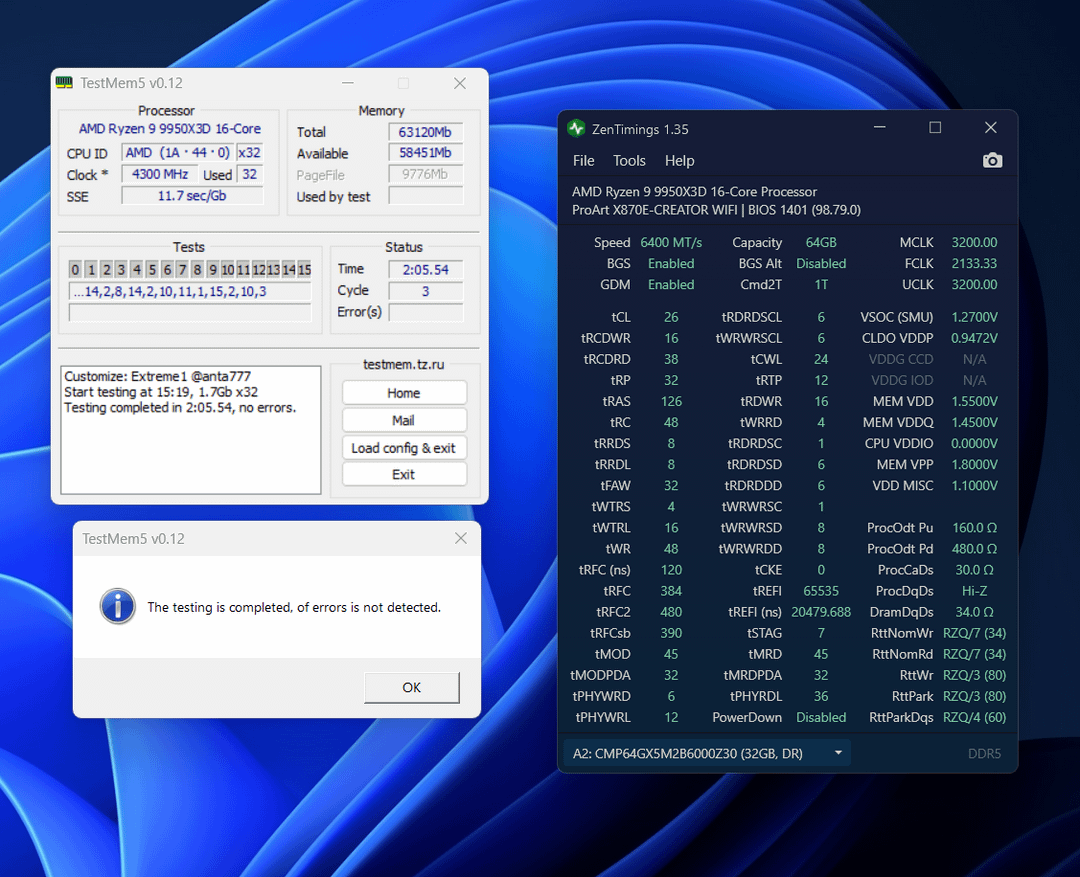Click the Cmd2T 1T value
Image resolution: width=1080 pixels, height=877 pixels.
tap(821, 285)
